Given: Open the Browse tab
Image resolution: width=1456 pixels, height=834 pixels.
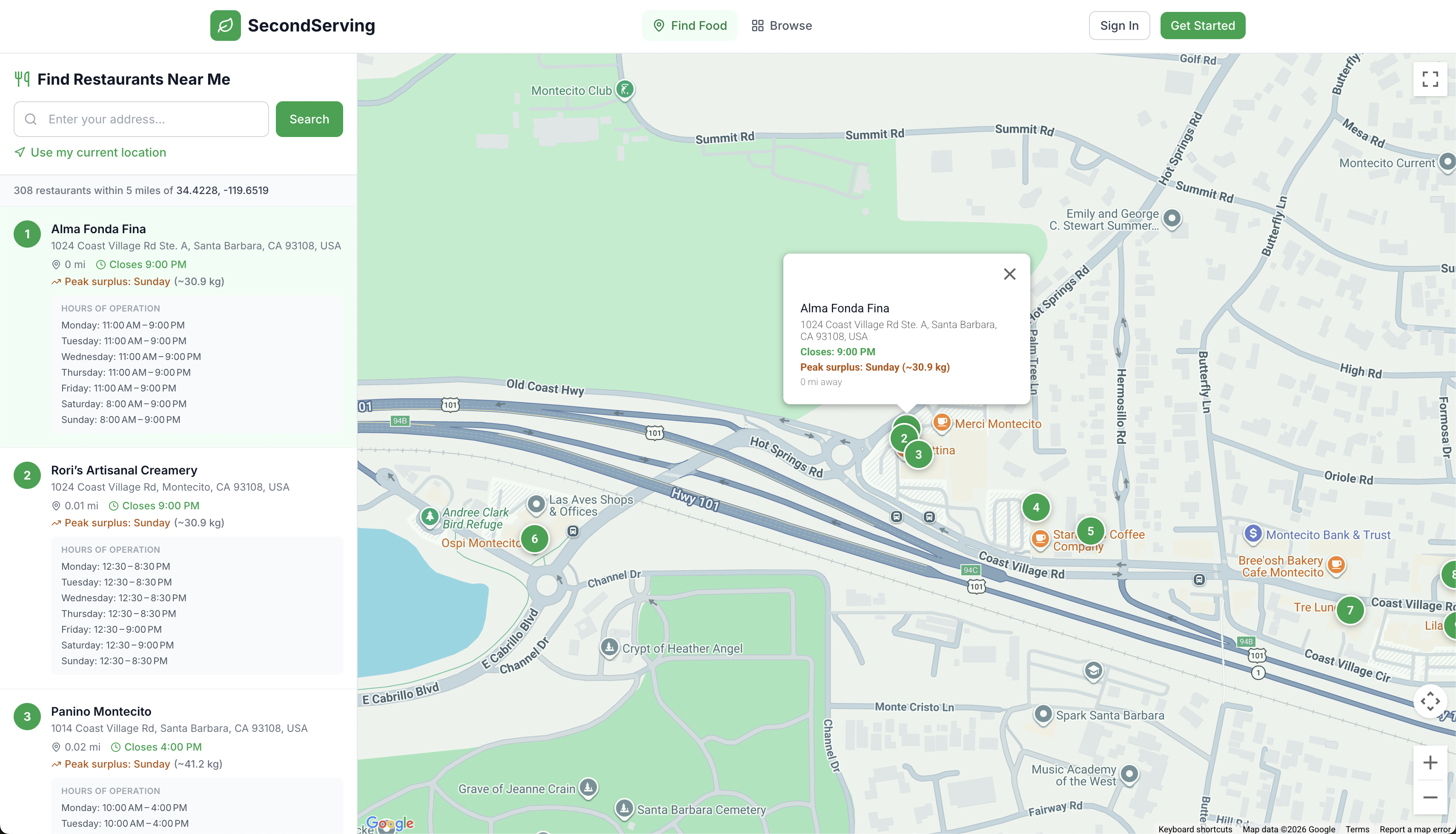Looking at the screenshot, I should [x=782, y=25].
